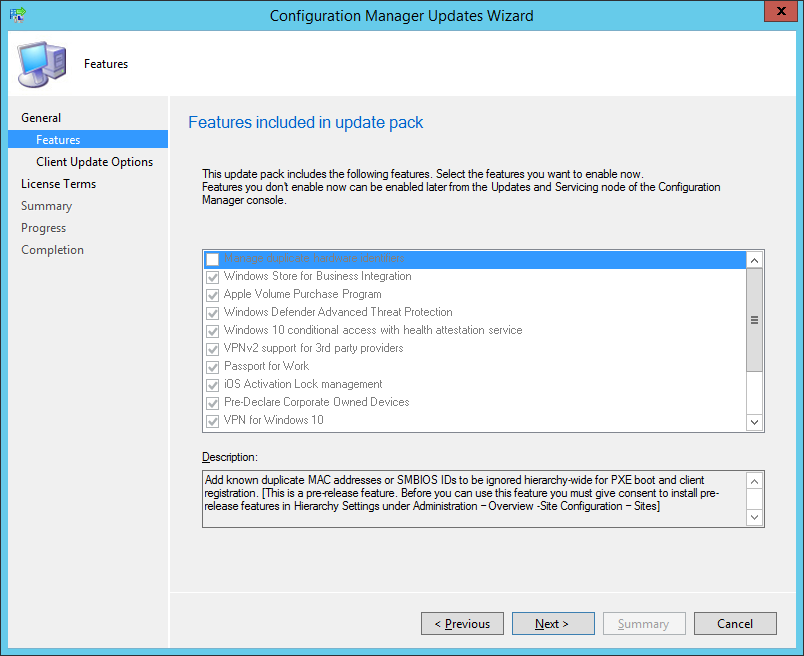Toggle Windows Store for Business Integration checkbox
Image resolution: width=804 pixels, height=656 pixels.
212,277
